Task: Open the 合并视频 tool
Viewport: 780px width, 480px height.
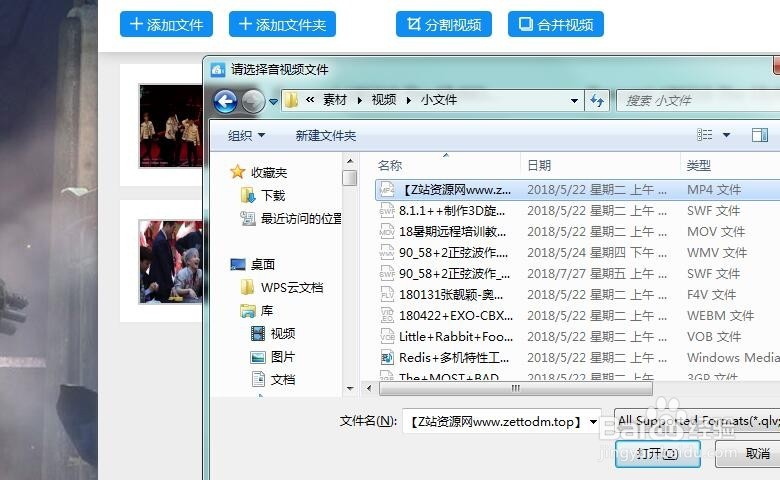Action: (x=556, y=24)
